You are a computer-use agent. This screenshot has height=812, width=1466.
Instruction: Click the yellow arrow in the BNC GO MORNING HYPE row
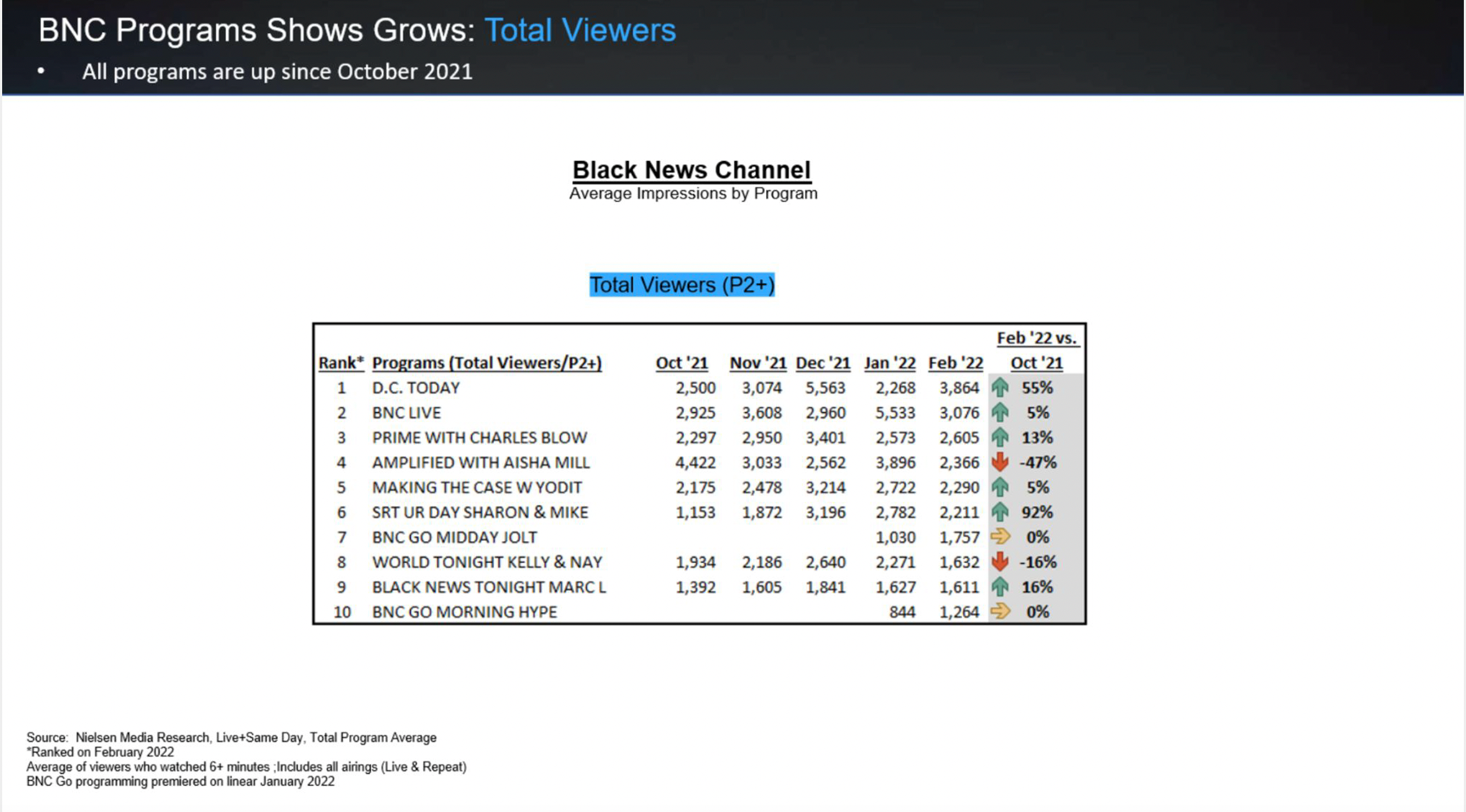[1000, 612]
